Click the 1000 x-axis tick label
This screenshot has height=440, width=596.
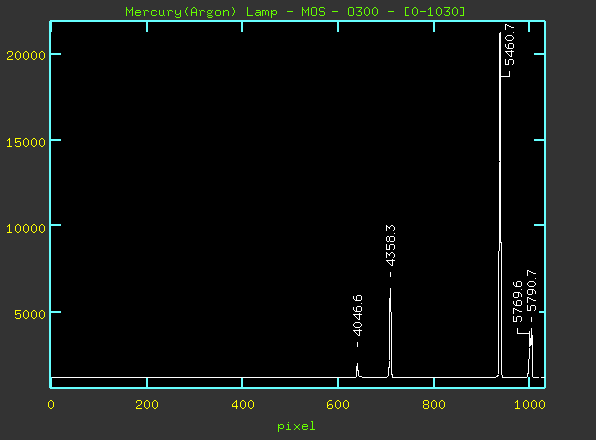point(529,405)
